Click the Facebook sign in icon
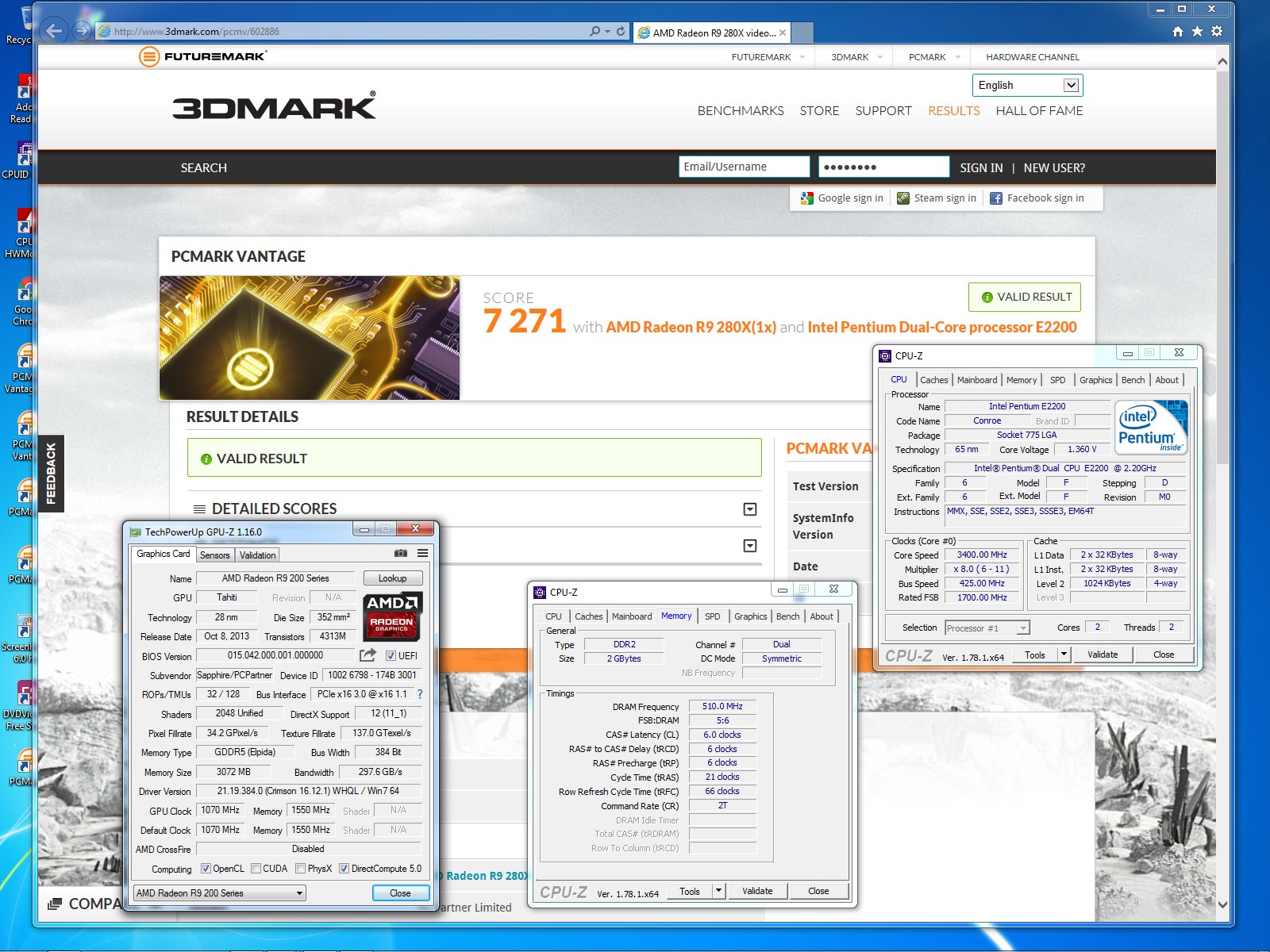The image size is (1270, 952). (x=996, y=198)
